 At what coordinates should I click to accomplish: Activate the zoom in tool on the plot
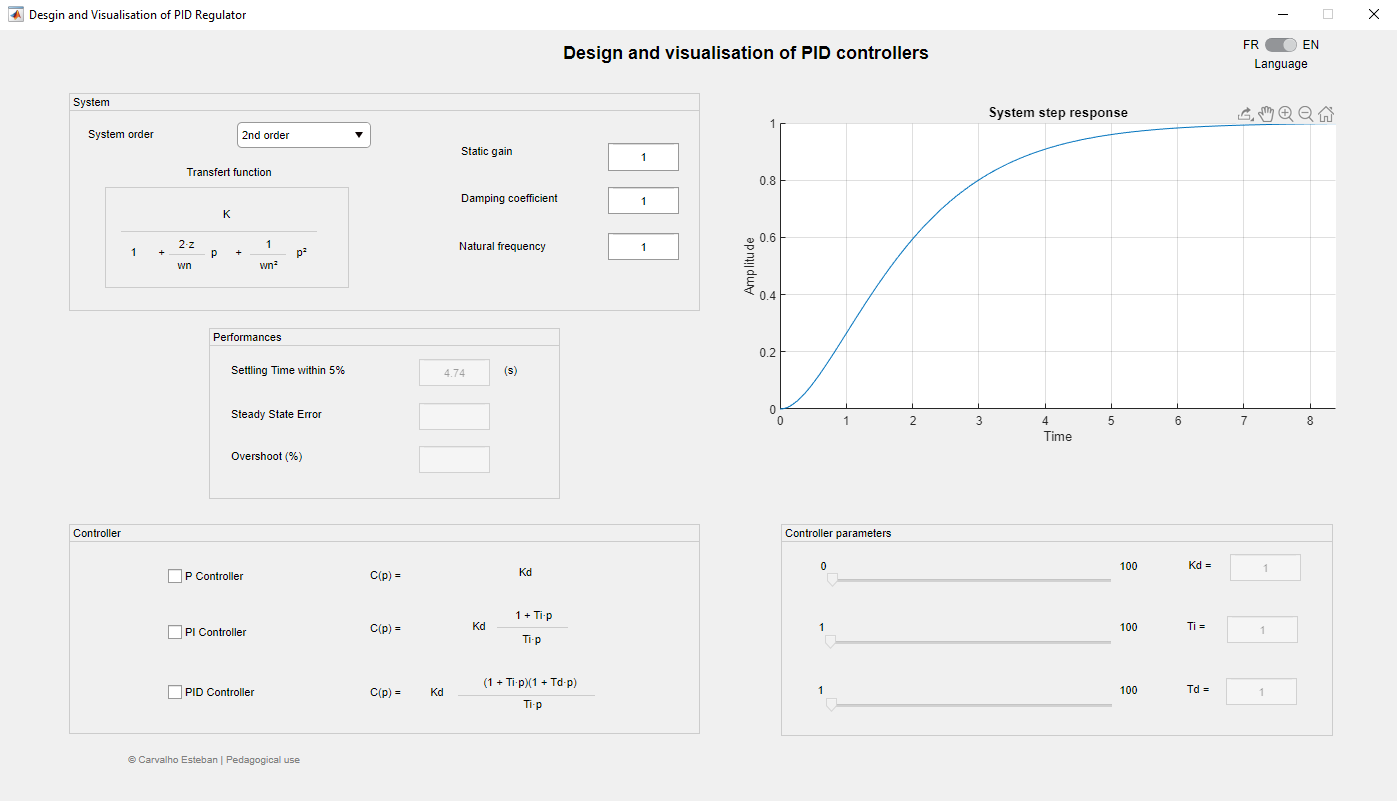tap(1286, 114)
